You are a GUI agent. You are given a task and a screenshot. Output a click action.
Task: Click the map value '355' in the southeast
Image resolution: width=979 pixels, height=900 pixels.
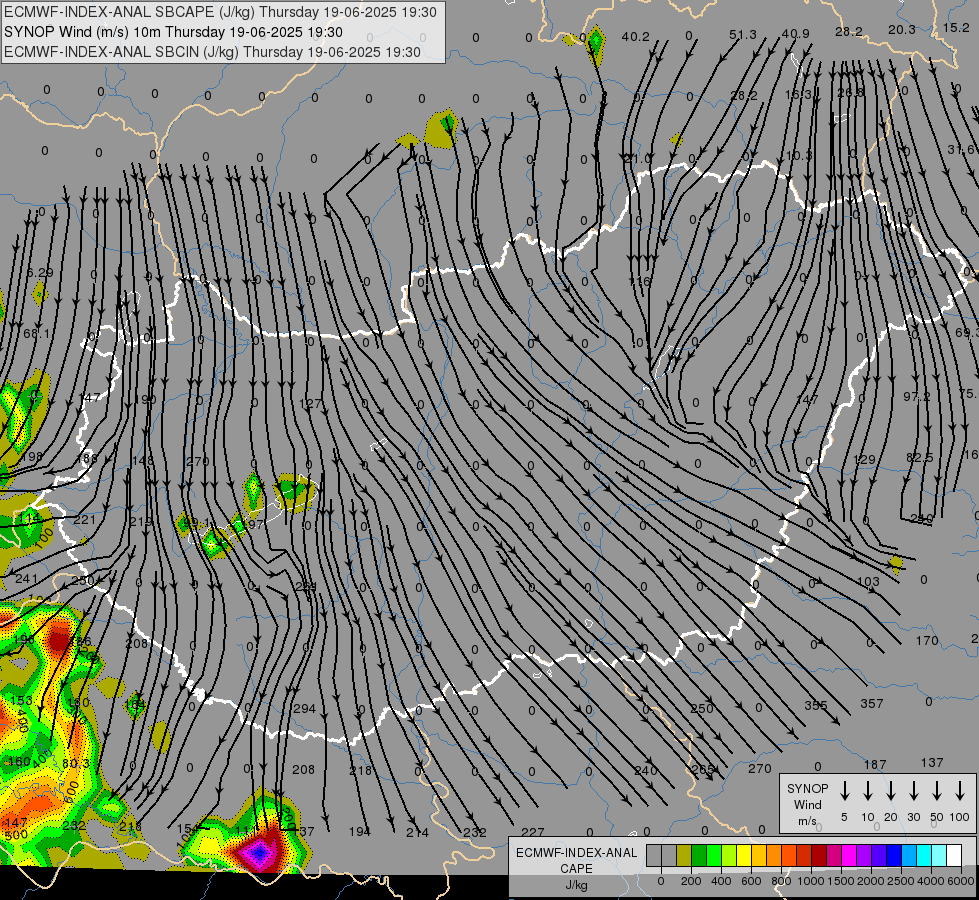pyautogui.click(x=815, y=705)
